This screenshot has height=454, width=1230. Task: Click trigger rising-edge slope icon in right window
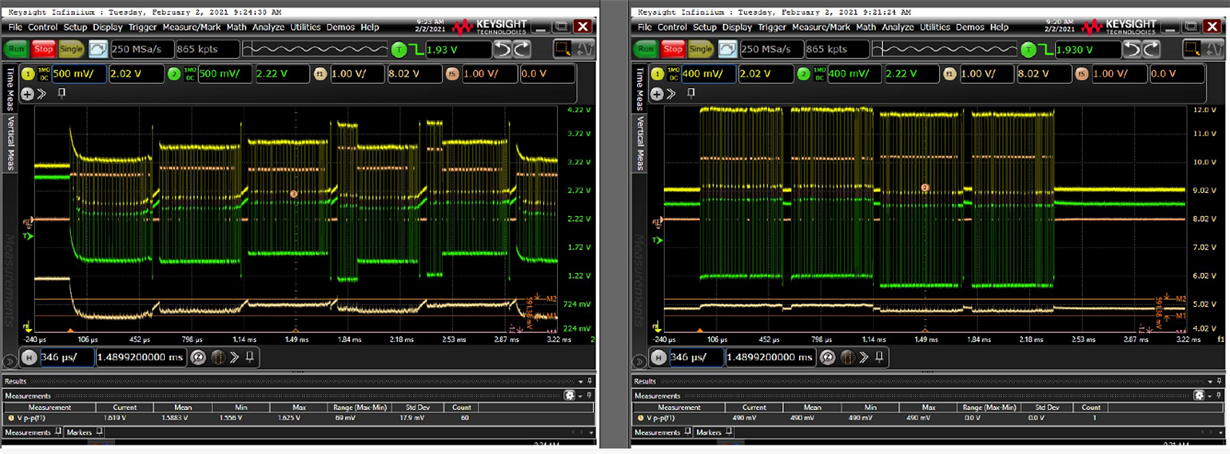(1046, 49)
